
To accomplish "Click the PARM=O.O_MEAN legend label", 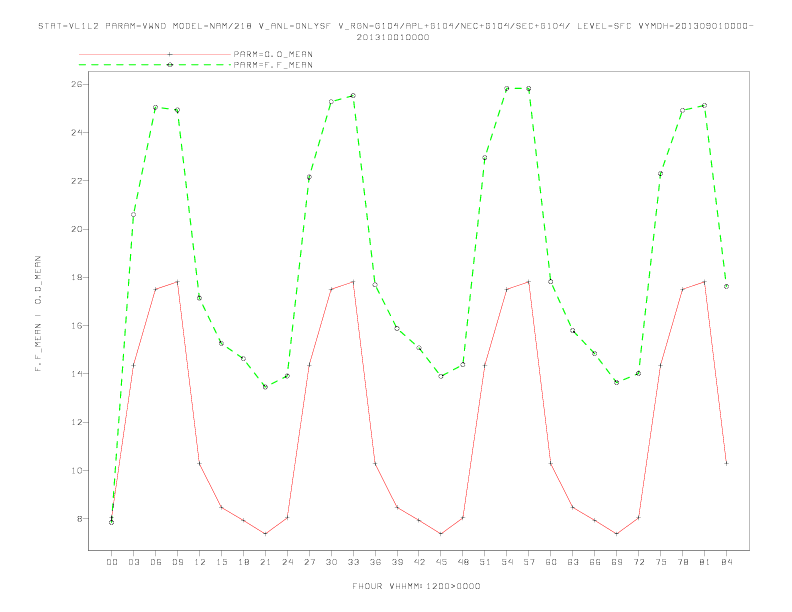I will [x=273, y=54].
